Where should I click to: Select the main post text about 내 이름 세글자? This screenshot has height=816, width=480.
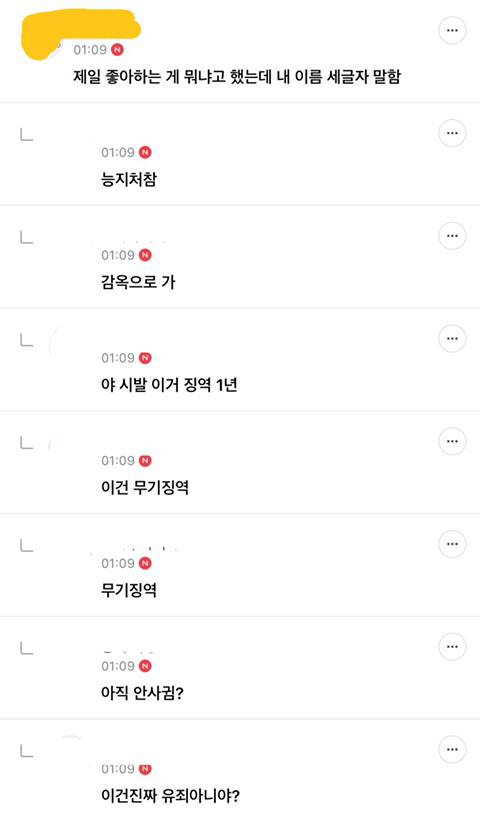(237, 77)
